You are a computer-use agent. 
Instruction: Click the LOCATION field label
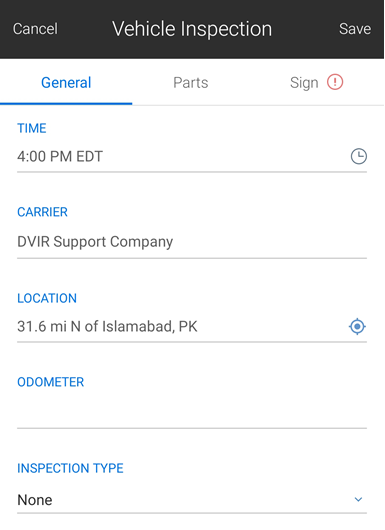tap(47, 298)
